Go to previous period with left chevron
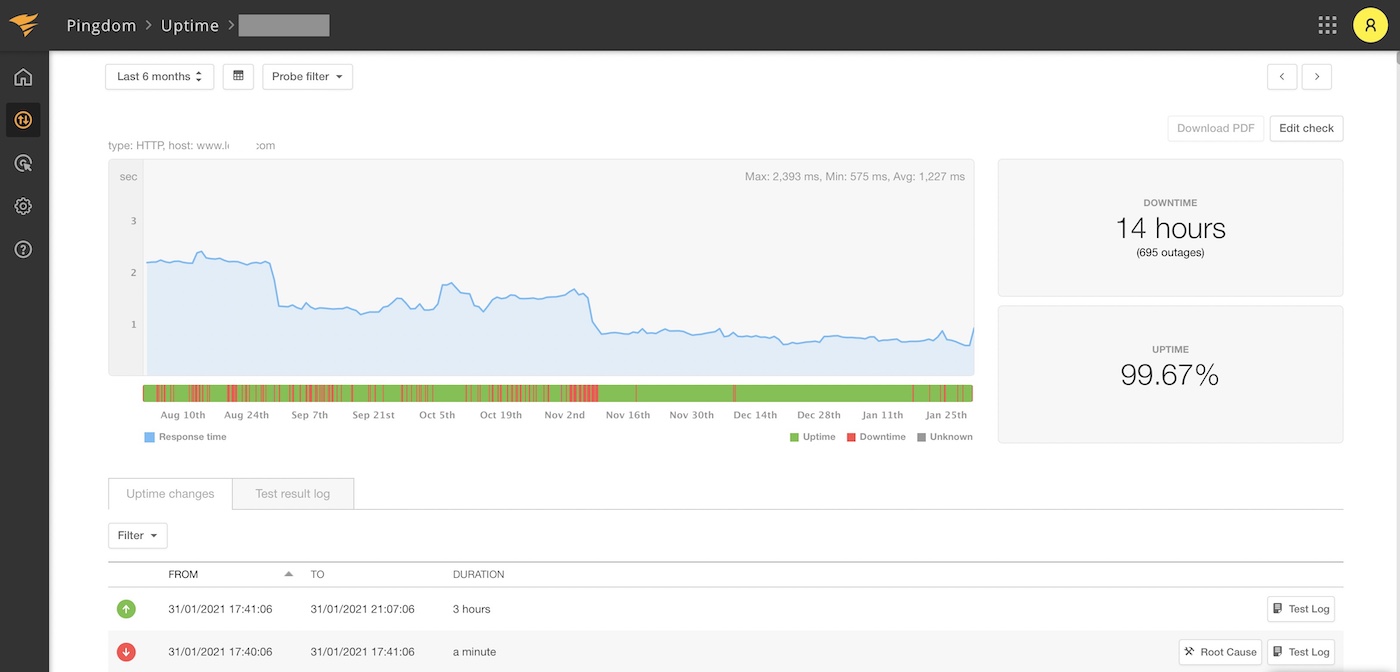The height and width of the screenshot is (672, 1400). [1282, 77]
